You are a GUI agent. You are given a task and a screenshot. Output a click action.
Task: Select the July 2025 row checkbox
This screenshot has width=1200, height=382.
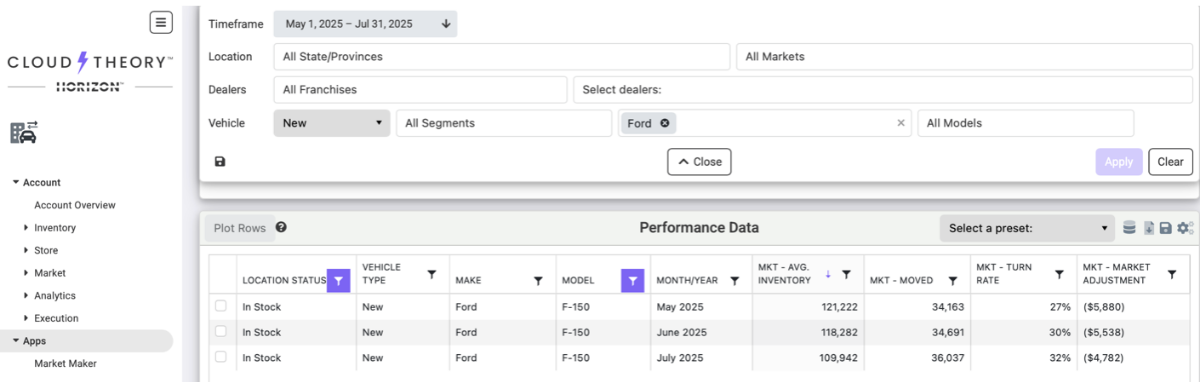coord(221,356)
